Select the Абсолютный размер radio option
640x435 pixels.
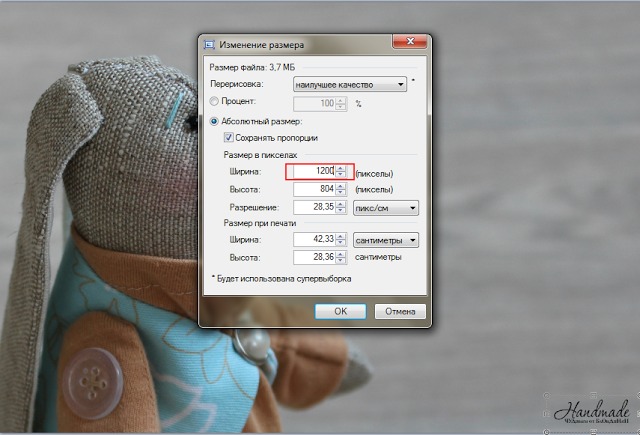[212, 121]
